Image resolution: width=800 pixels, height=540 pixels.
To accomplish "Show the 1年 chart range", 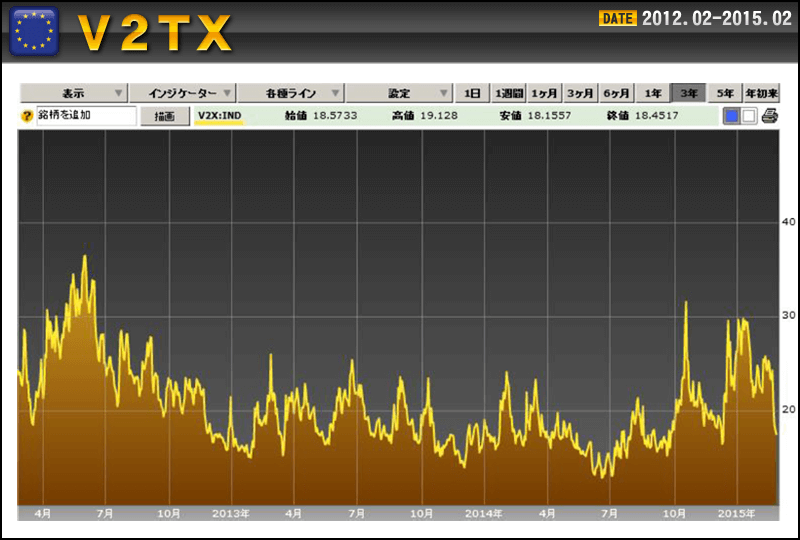I will pyautogui.click(x=652, y=93).
